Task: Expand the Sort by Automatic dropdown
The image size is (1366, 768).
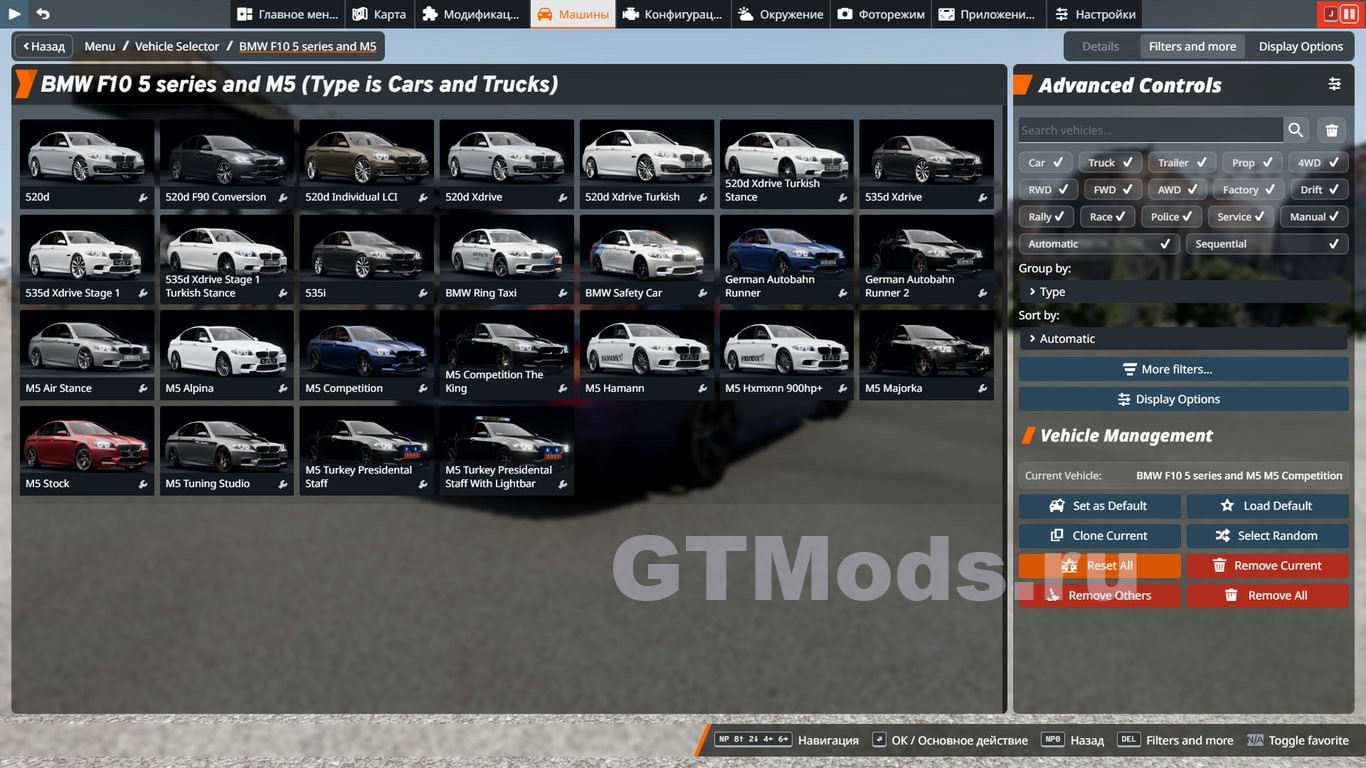Action: (1183, 339)
